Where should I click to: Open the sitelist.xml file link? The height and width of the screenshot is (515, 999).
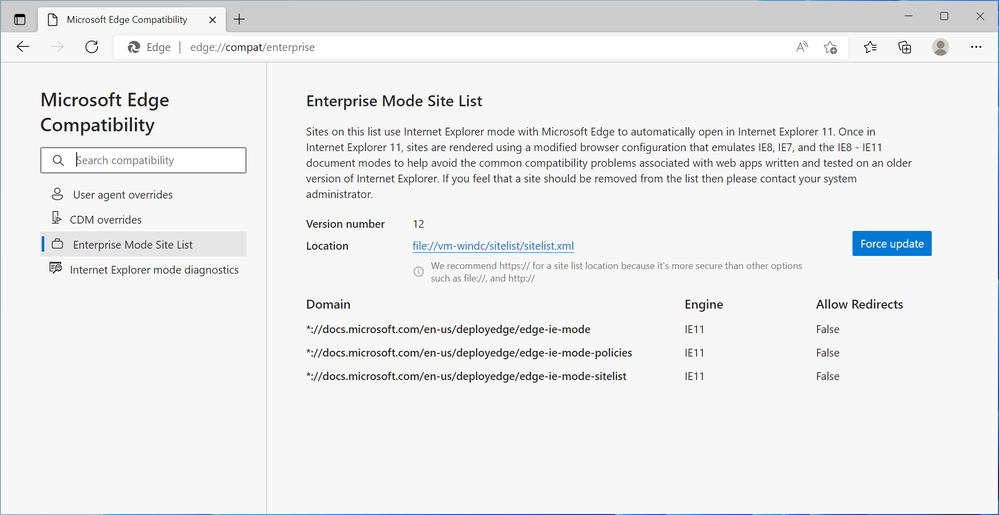click(494, 245)
